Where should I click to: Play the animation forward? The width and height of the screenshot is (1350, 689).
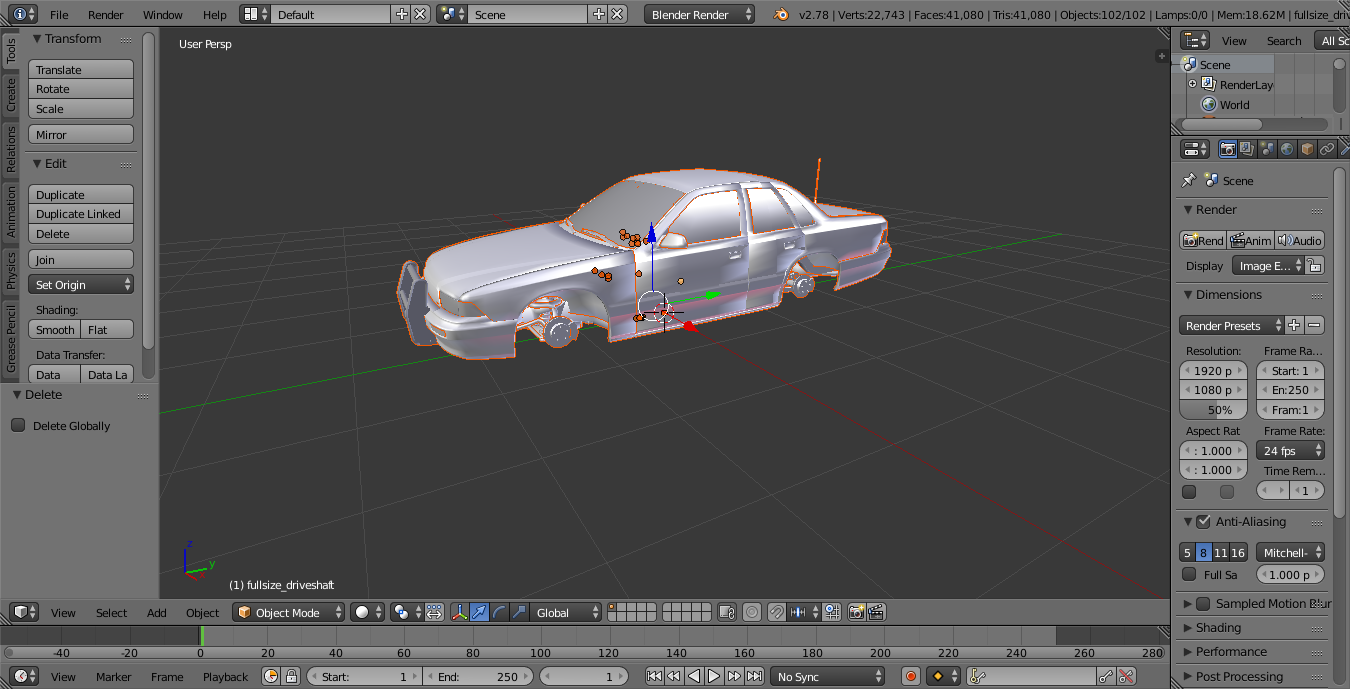(714, 676)
